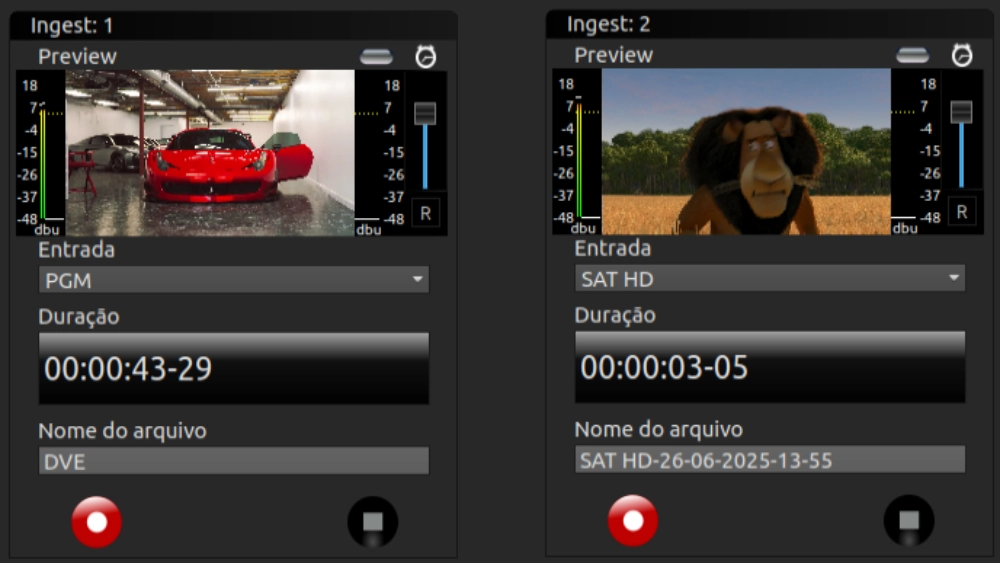1000x563 pixels.
Task: Click the gray pill indicator in Ingest 1 Preview
Action: tap(376, 57)
